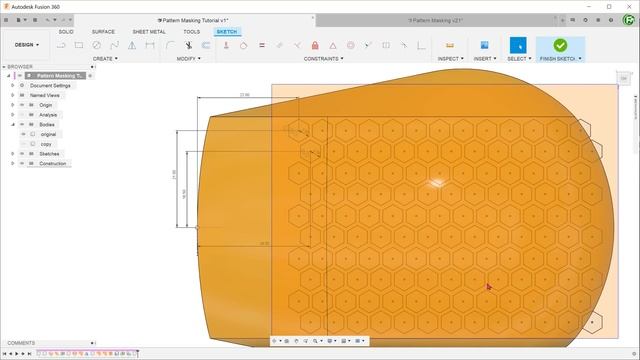Select the SKETCH tab
This screenshot has width=640, height=360.
pyautogui.click(x=227, y=31)
